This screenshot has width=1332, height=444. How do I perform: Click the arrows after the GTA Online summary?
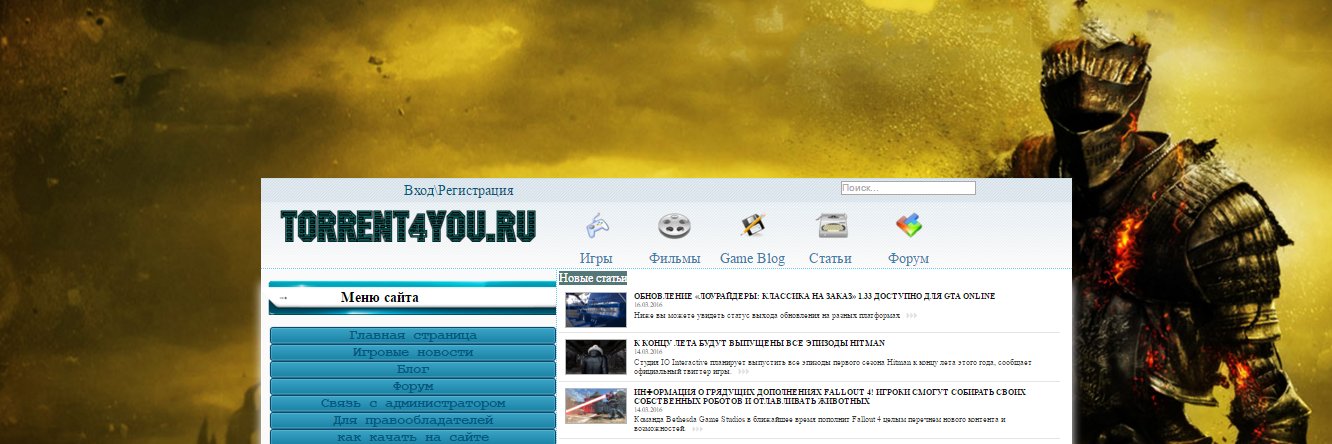911,316
